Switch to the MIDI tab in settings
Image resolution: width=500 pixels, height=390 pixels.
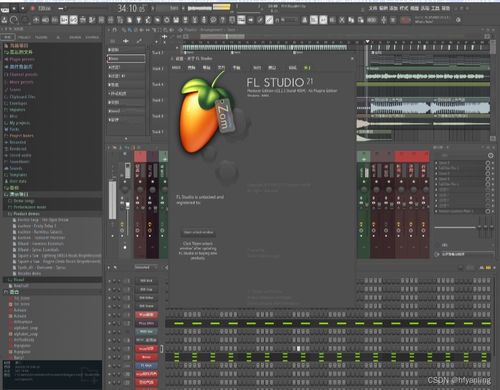(176, 68)
